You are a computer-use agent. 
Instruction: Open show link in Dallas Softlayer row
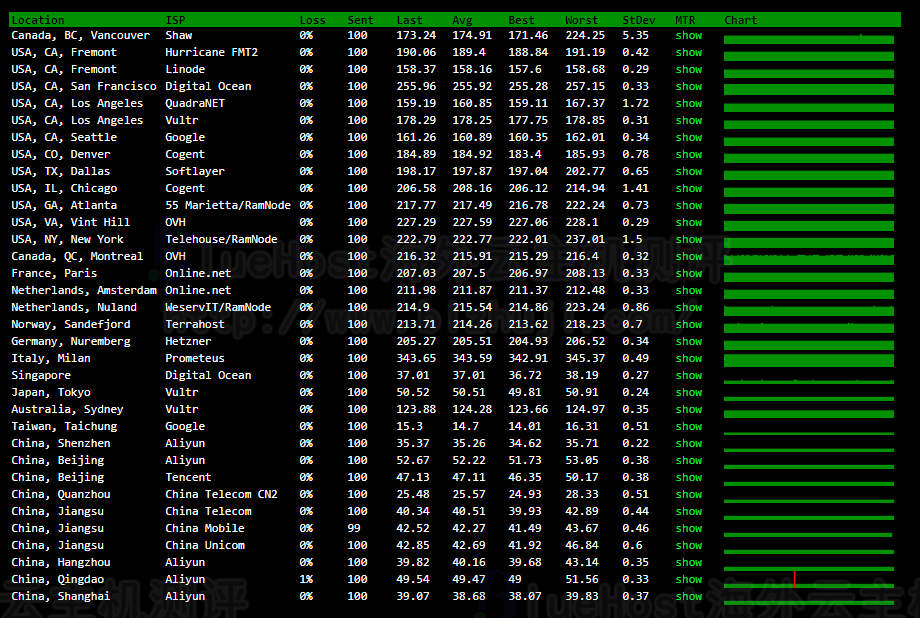(x=688, y=171)
